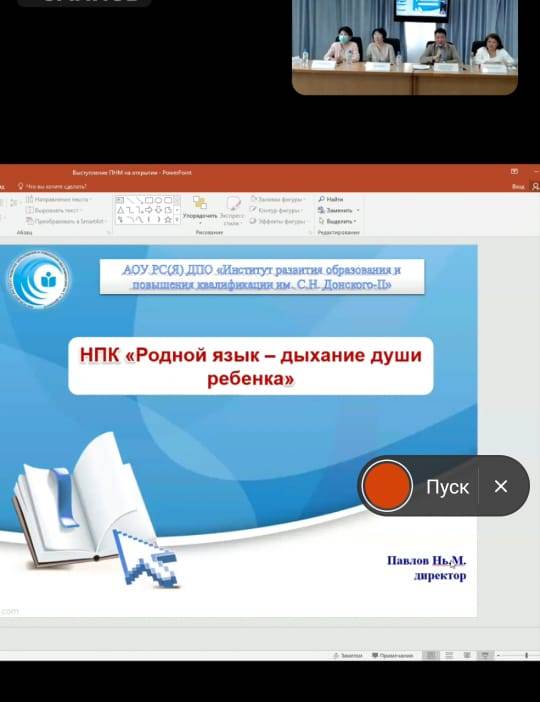Open Заливка фигуры shape fill

point(278,199)
